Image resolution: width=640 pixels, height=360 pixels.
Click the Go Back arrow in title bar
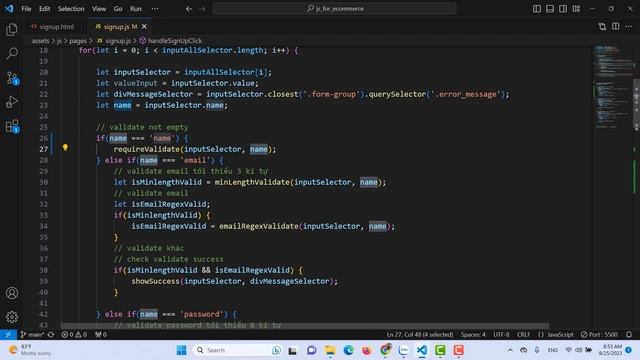point(189,9)
